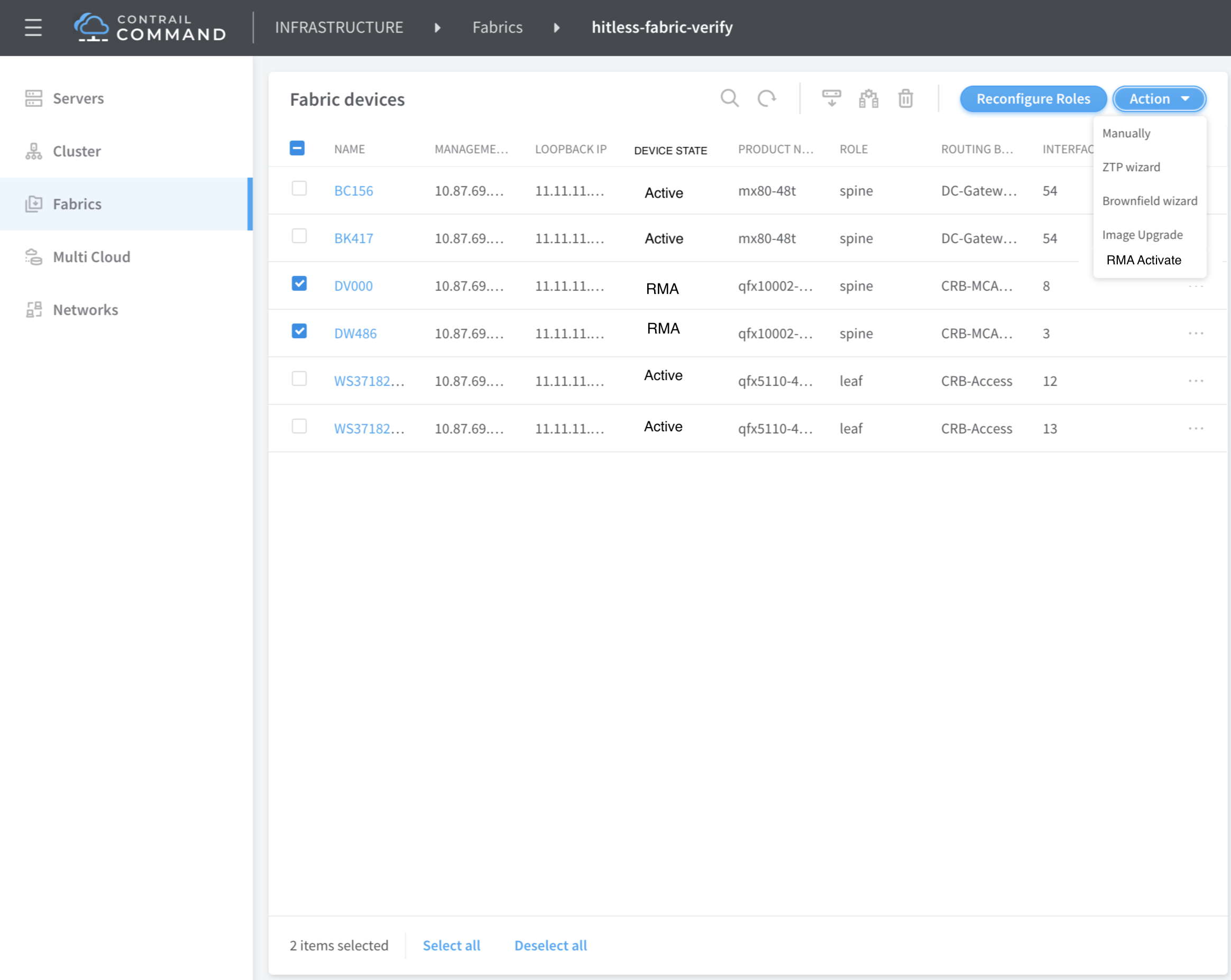Click the Select all link
This screenshot has height=980, width=1231.
(x=451, y=945)
